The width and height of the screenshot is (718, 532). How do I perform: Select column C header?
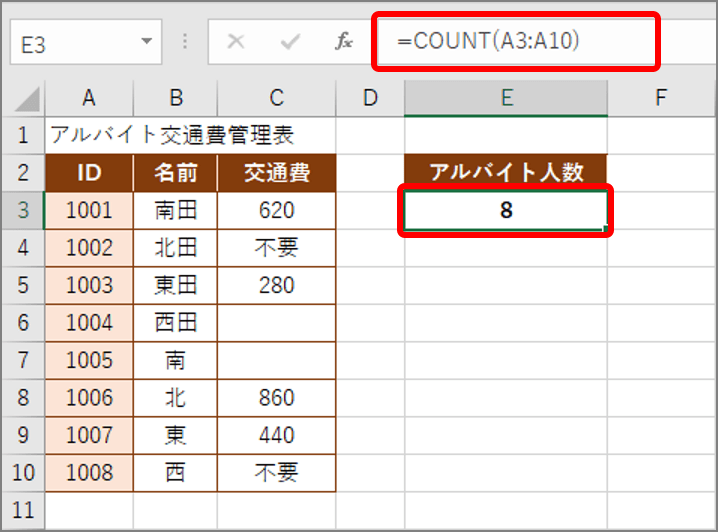(277, 98)
